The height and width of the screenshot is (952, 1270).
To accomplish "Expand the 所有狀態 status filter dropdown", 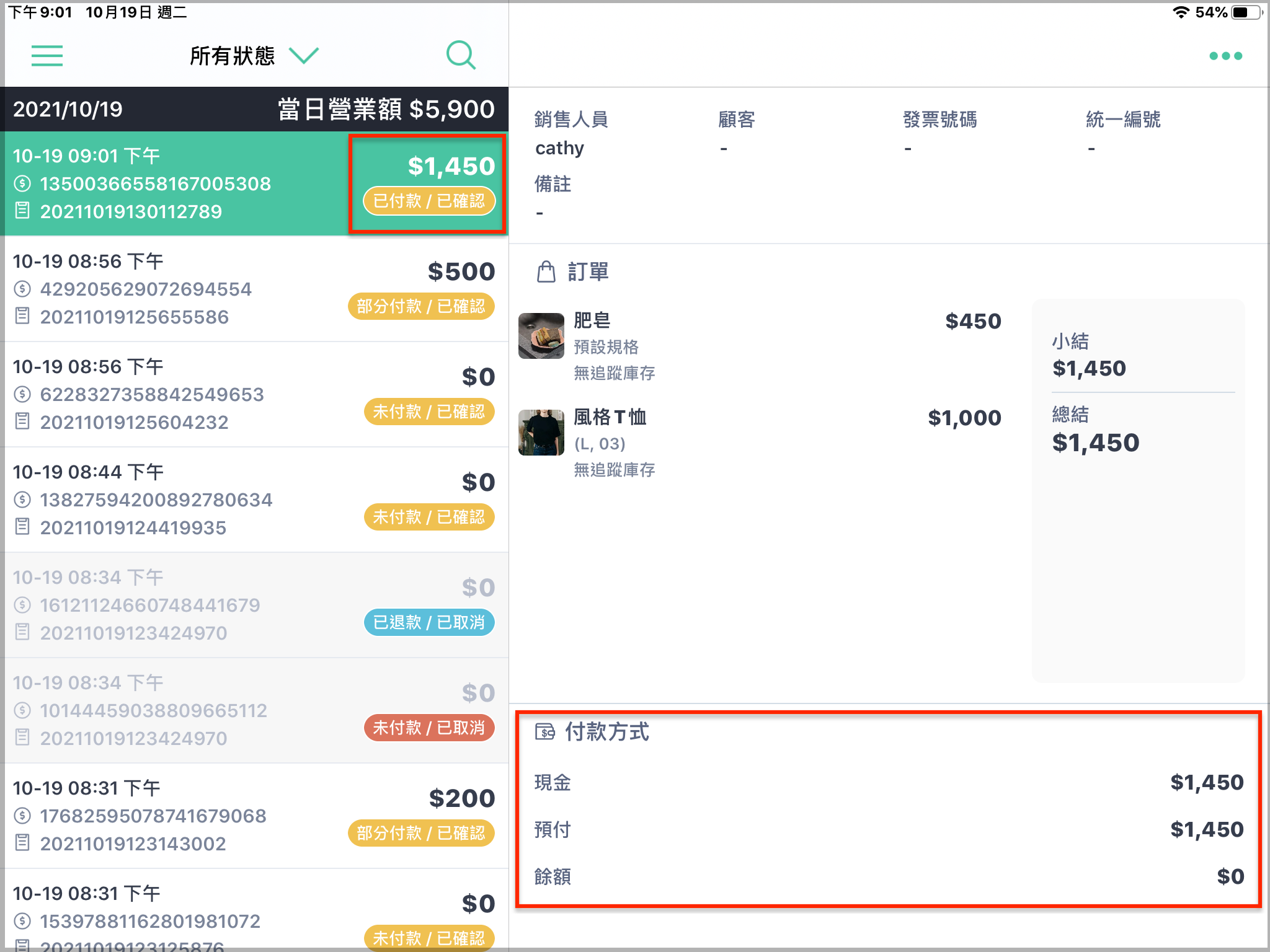I will pos(254,56).
